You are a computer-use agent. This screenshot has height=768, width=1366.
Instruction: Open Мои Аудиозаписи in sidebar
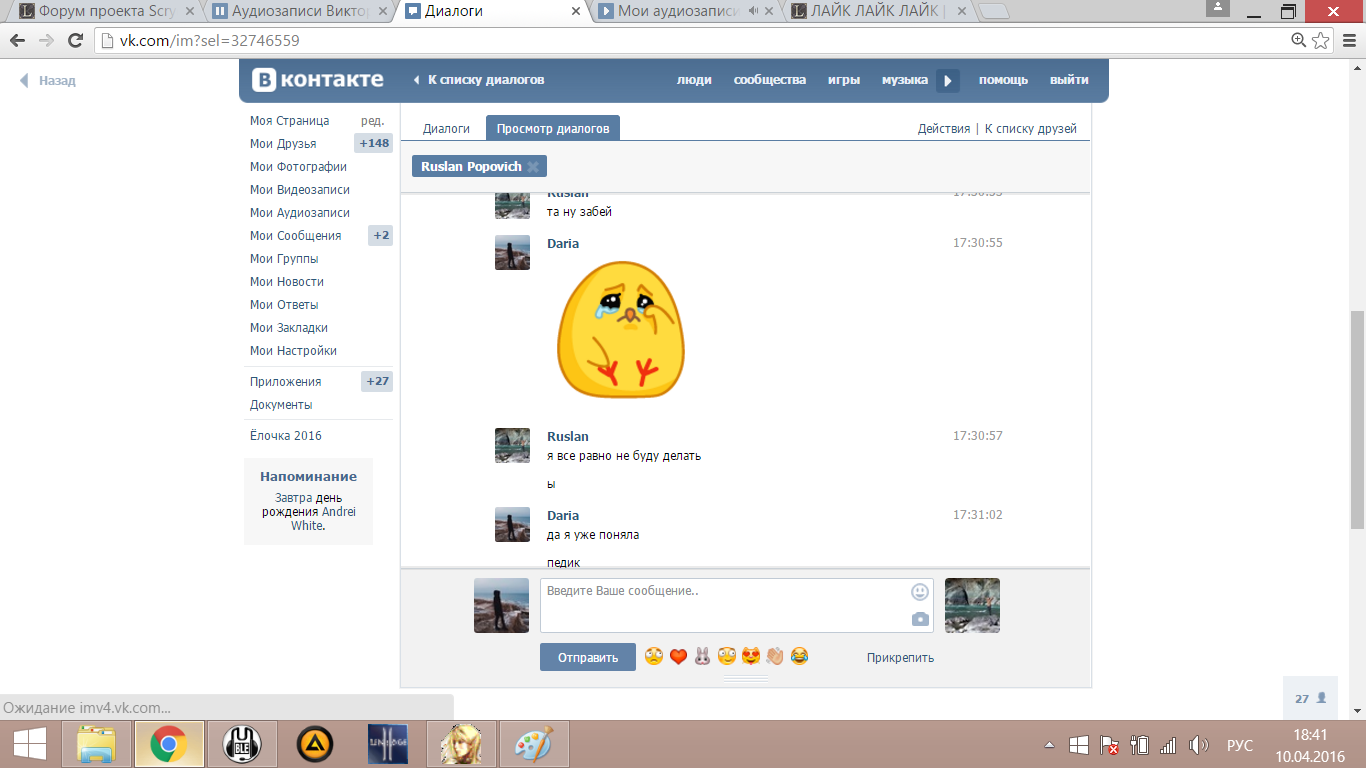point(300,213)
